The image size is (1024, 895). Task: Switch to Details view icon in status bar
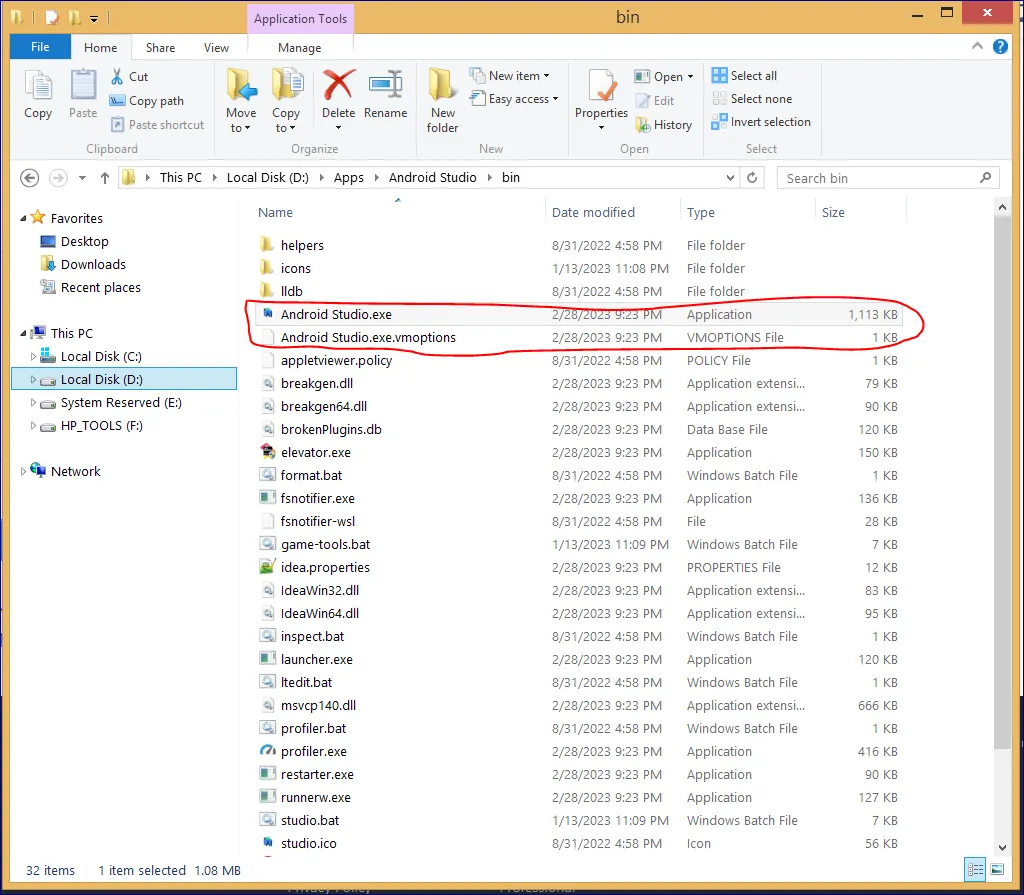point(975,870)
